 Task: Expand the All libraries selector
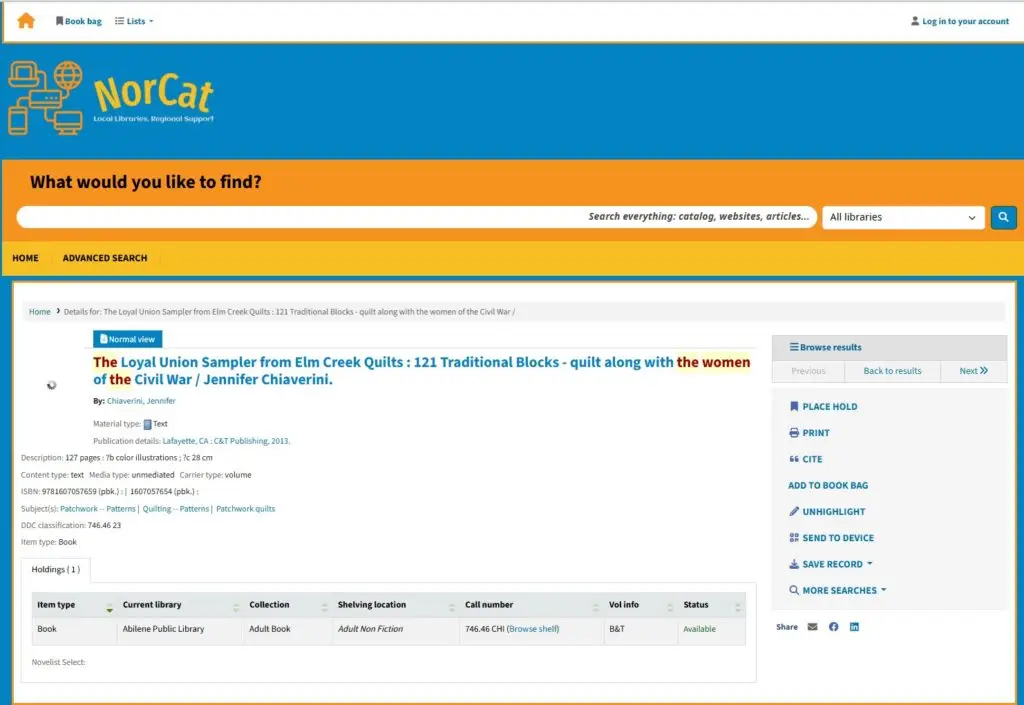(903, 217)
